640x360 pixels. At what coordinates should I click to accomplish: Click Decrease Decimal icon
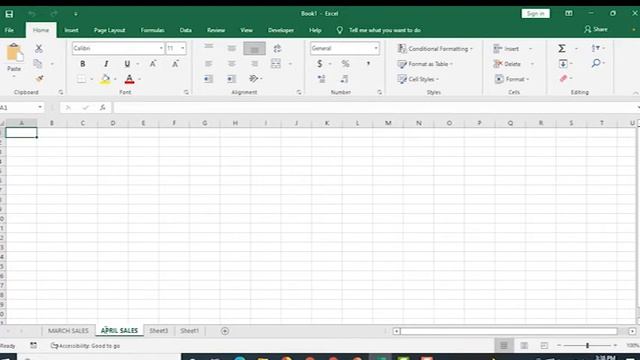click(x=344, y=79)
